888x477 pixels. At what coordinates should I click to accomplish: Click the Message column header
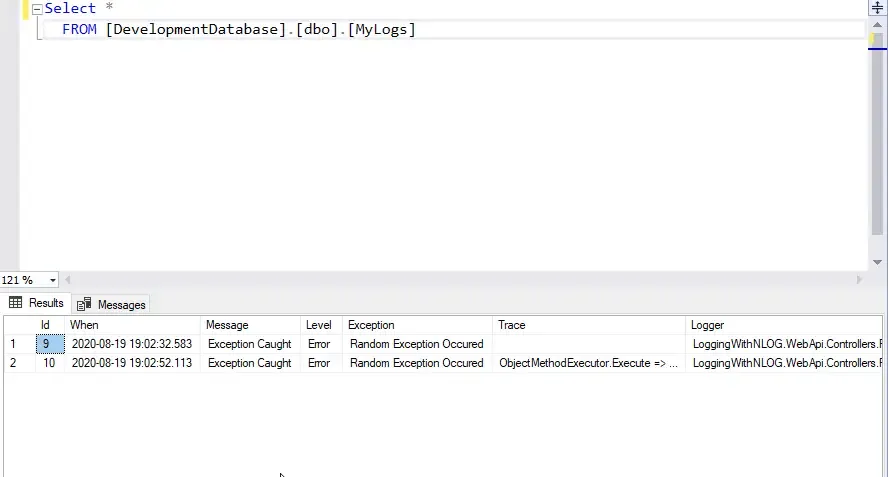point(250,325)
